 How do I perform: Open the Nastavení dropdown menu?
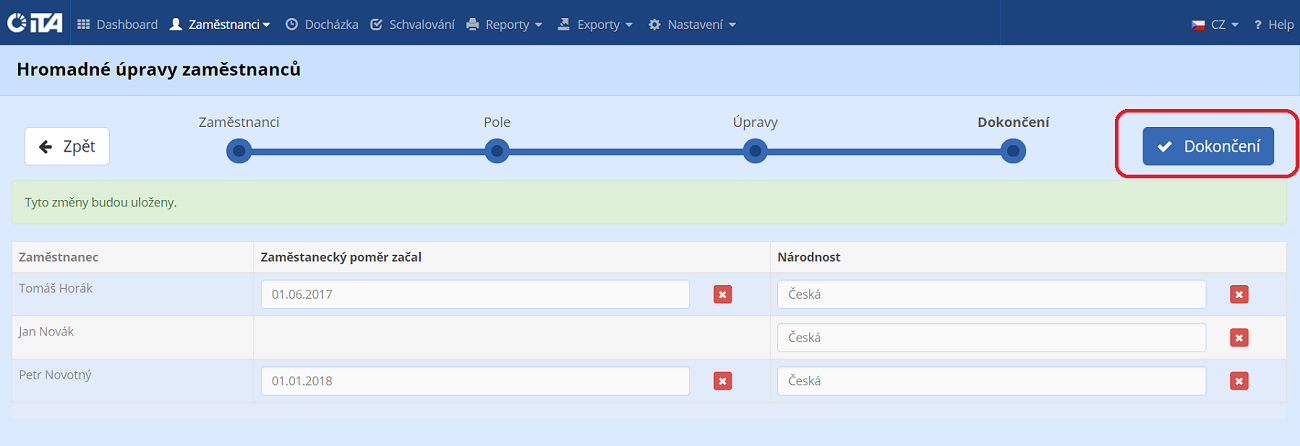coord(692,24)
